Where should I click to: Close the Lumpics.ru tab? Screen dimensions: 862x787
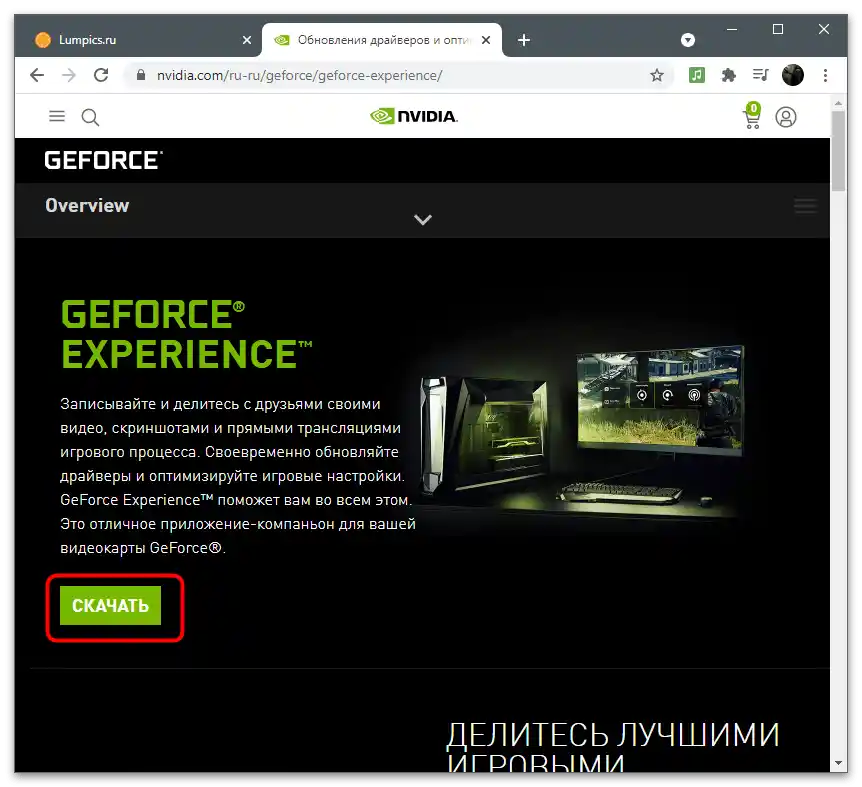click(x=247, y=40)
